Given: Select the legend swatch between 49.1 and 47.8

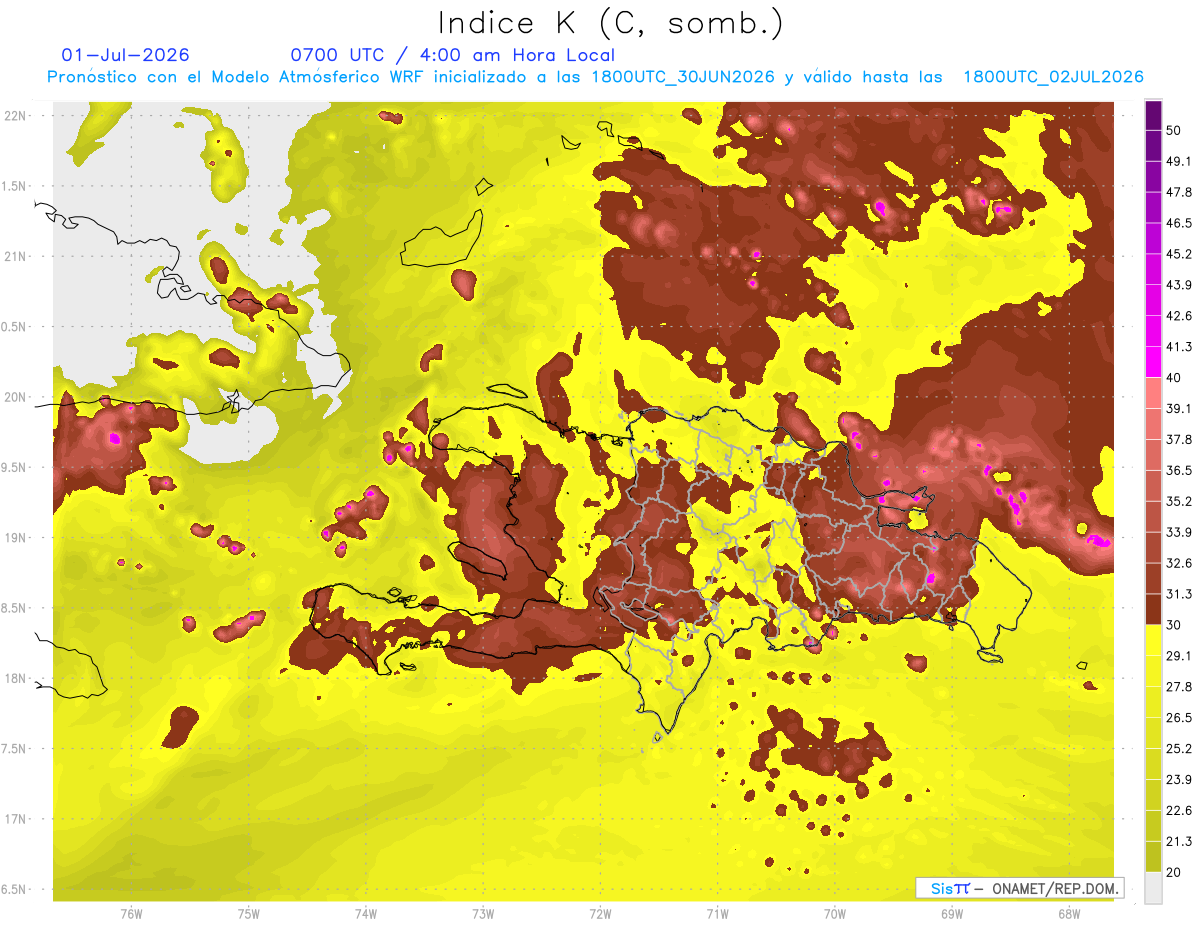Looking at the screenshot, I should [x=1153, y=177].
